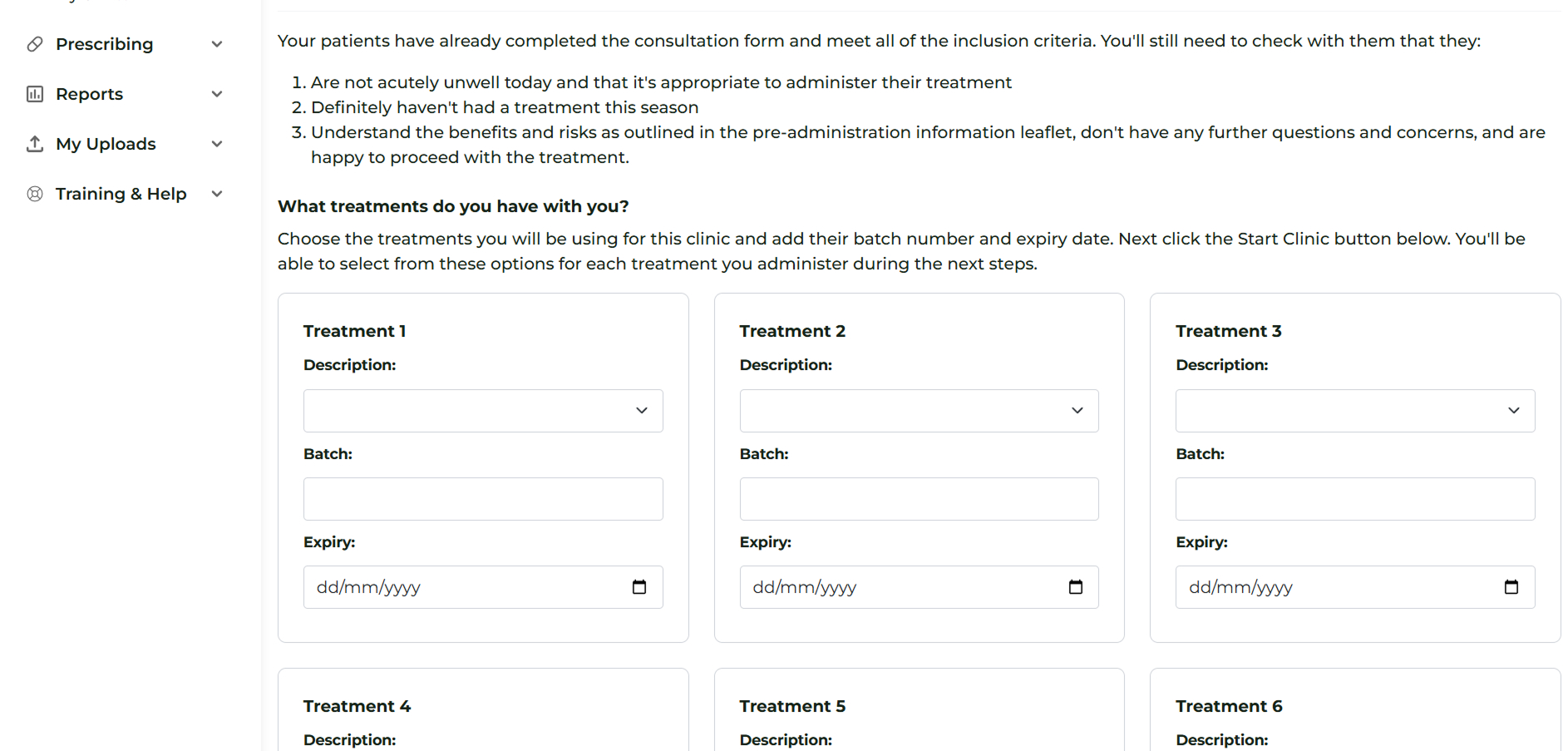This screenshot has height=751, width=1568.
Task: Expand the Reports menu chevron
Action: click(x=217, y=94)
